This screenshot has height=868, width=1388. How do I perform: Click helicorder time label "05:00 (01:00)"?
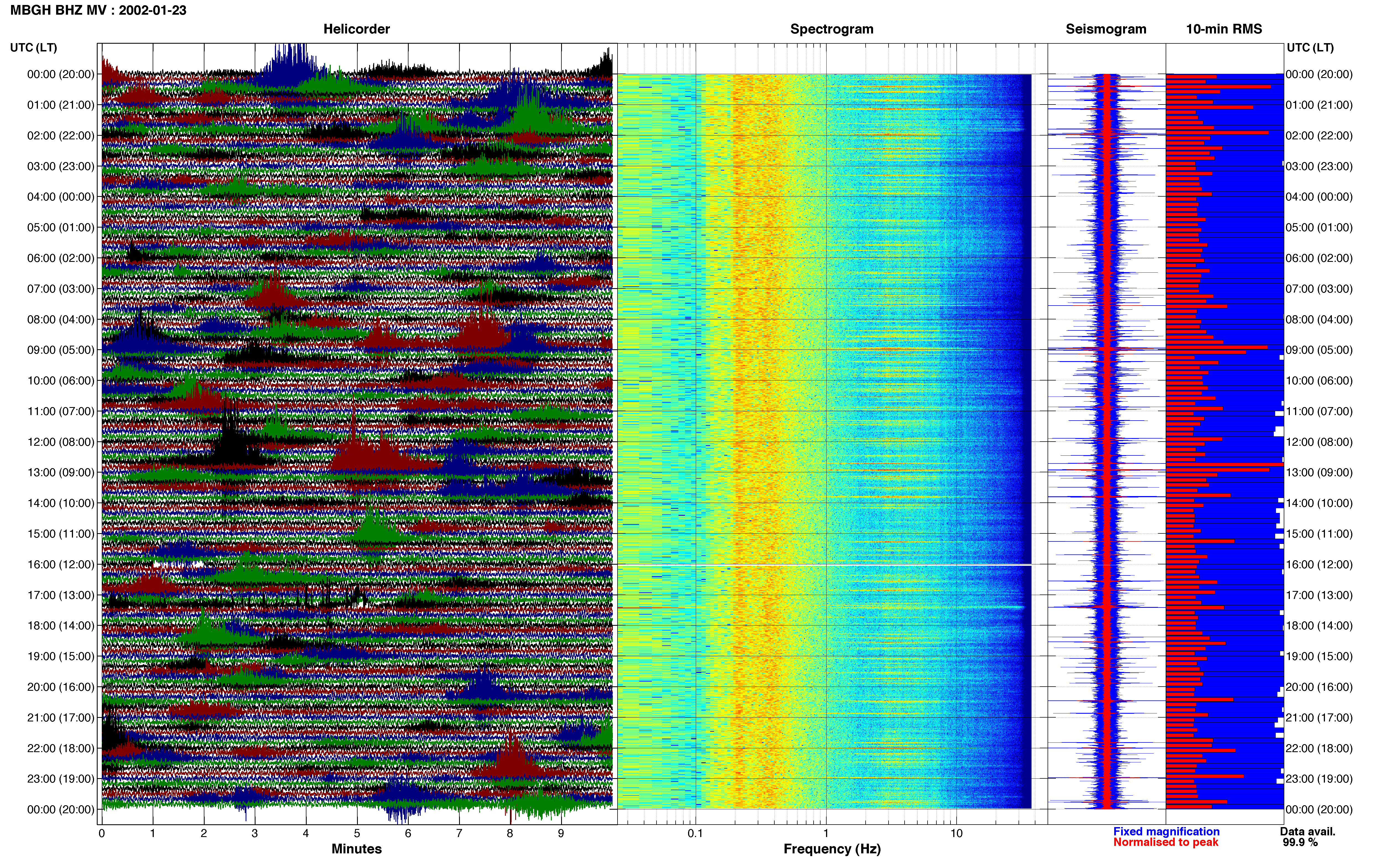click(60, 227)
